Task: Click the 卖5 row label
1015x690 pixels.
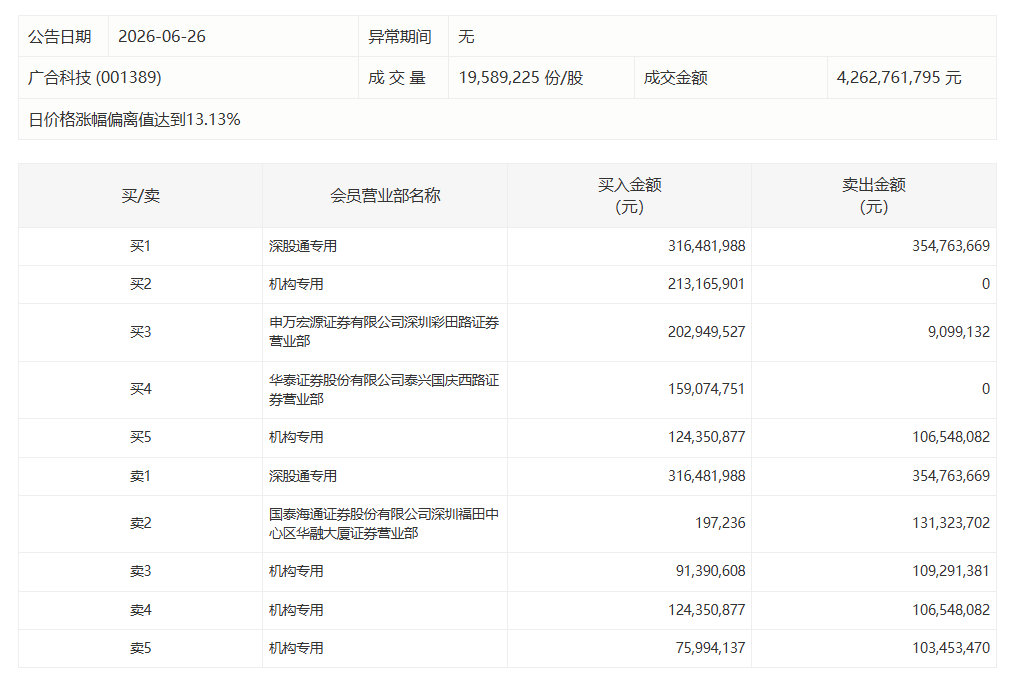Action: tap(140, 649)
